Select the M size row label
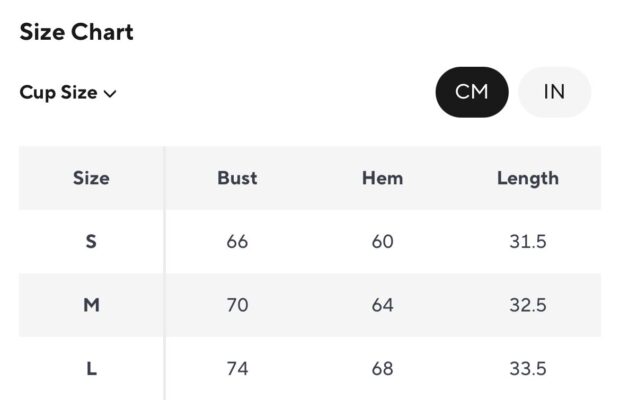The width and height of the screenshot is (620, 400). [x=91, y=305]
